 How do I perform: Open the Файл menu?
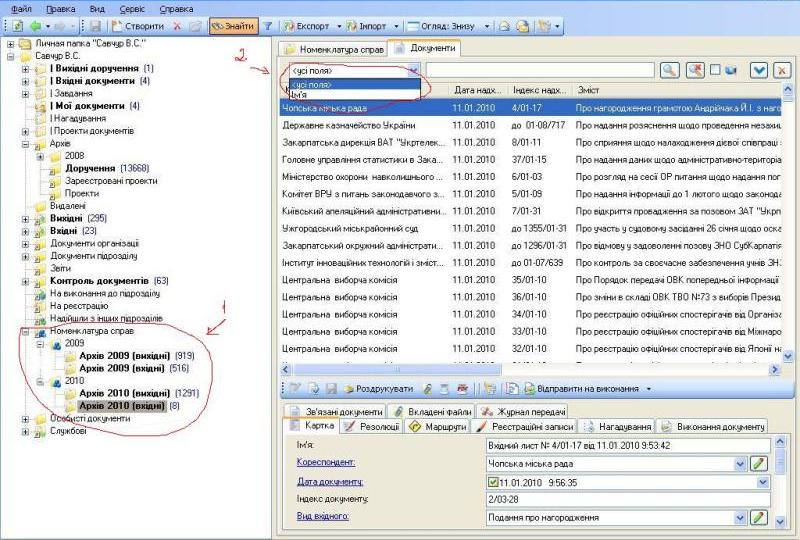(x=21, y=9)
